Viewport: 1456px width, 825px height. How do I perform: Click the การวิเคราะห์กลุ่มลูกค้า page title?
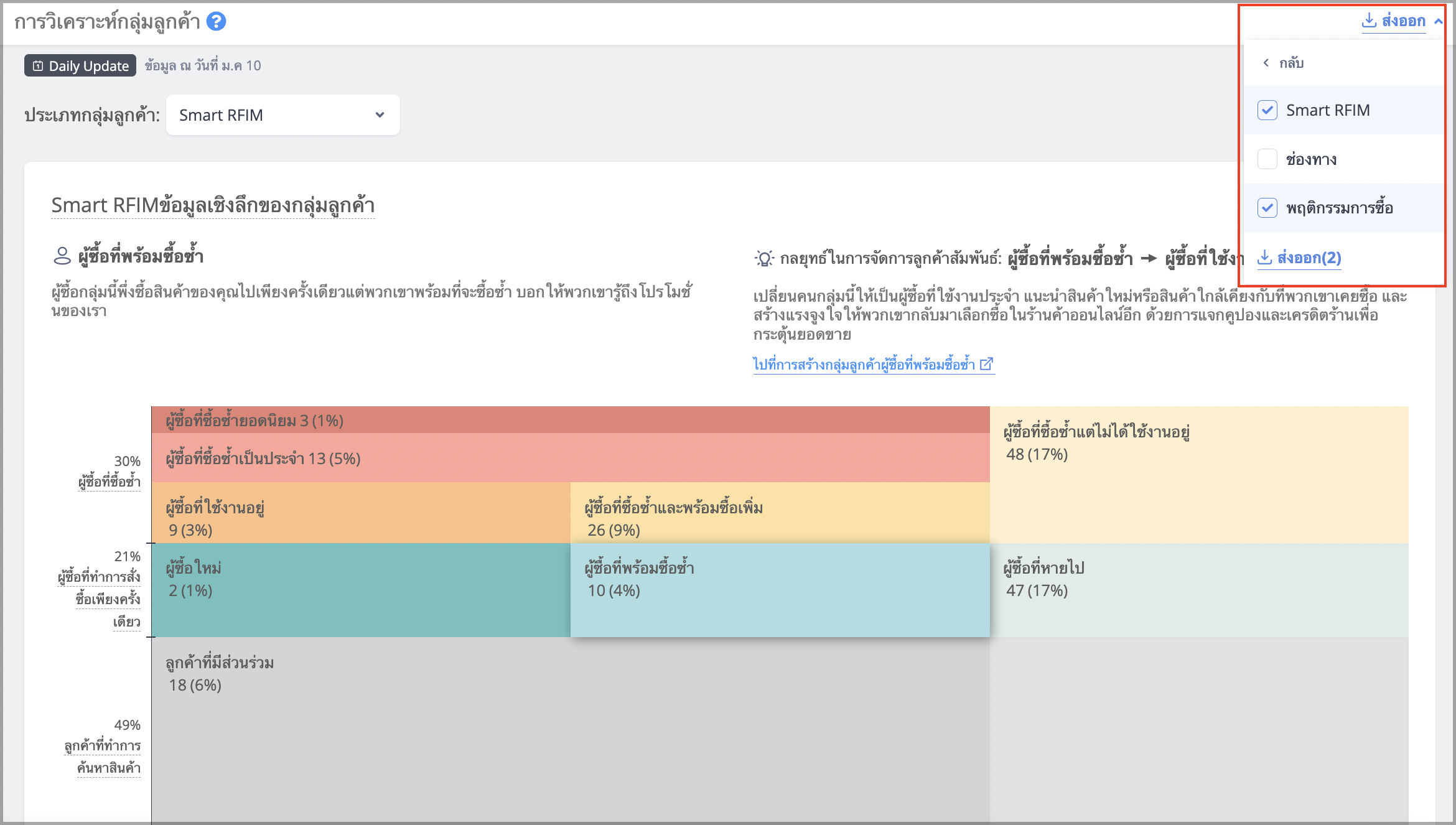(107, 22)
